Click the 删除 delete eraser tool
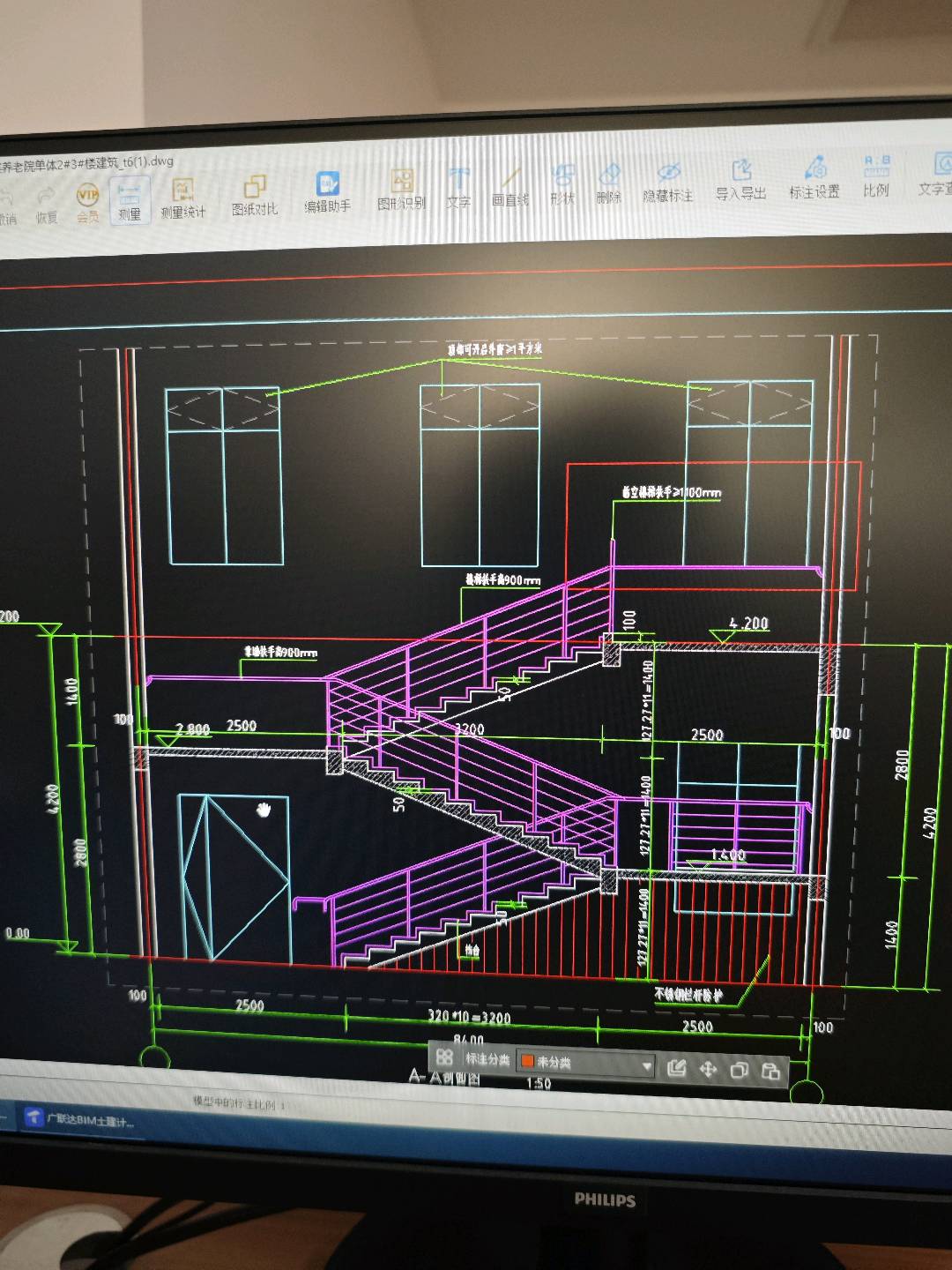Viewport: 952px width, 1270px height. tap(609, 183)
